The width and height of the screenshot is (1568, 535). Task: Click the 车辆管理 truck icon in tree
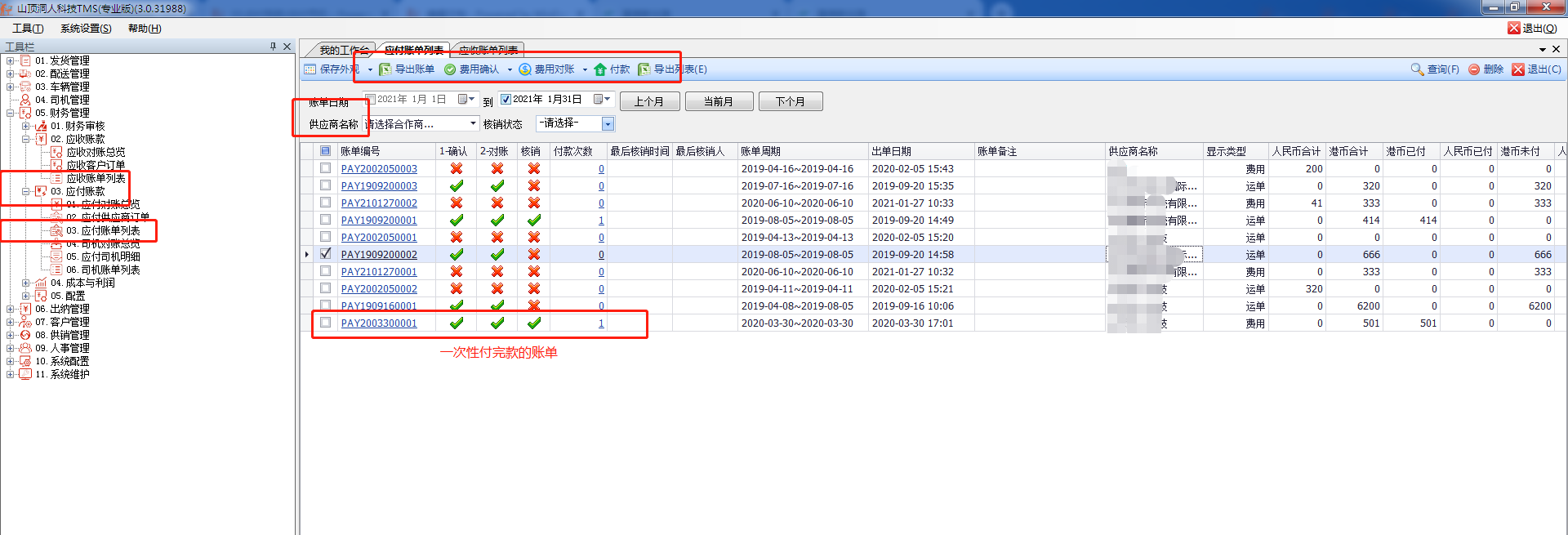(x=25, y=87)
